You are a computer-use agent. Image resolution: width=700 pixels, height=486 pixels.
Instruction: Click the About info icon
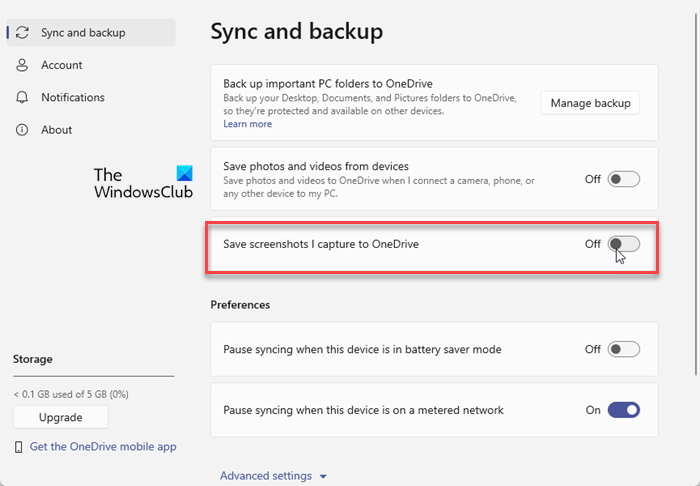22,130
